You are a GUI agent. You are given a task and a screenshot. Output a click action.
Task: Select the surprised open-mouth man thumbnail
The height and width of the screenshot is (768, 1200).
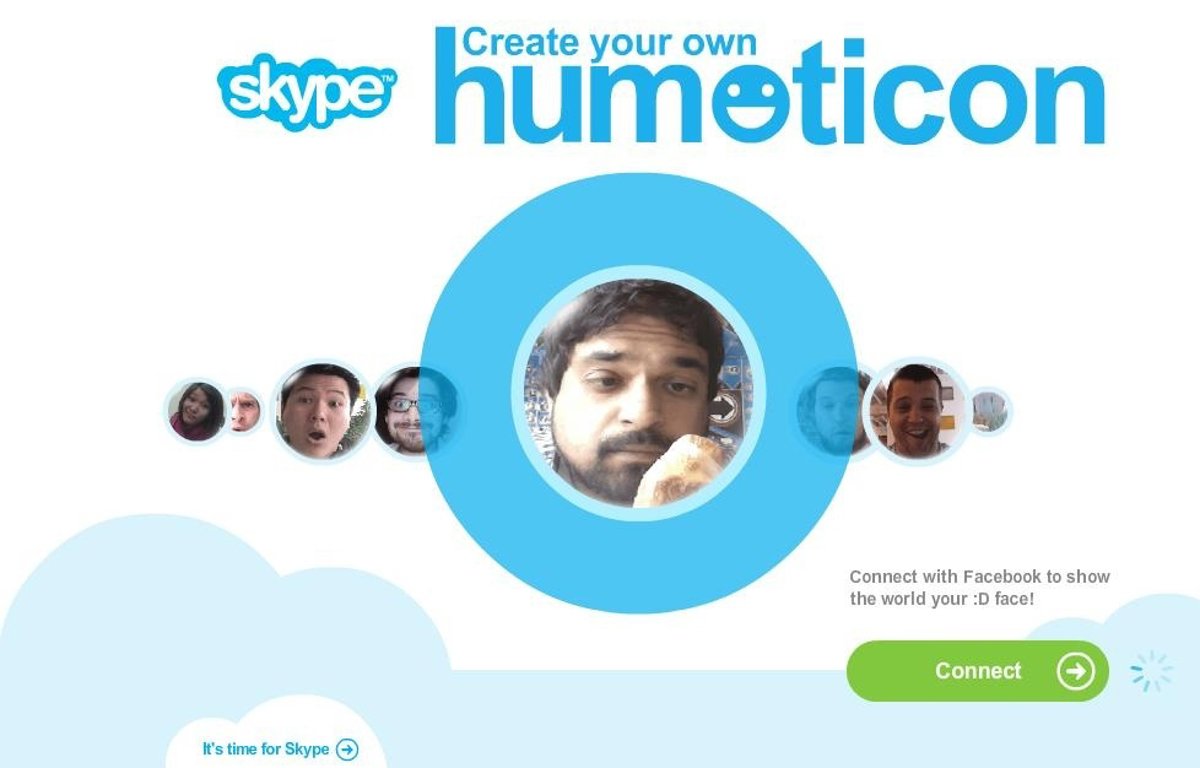pos(320,410)
